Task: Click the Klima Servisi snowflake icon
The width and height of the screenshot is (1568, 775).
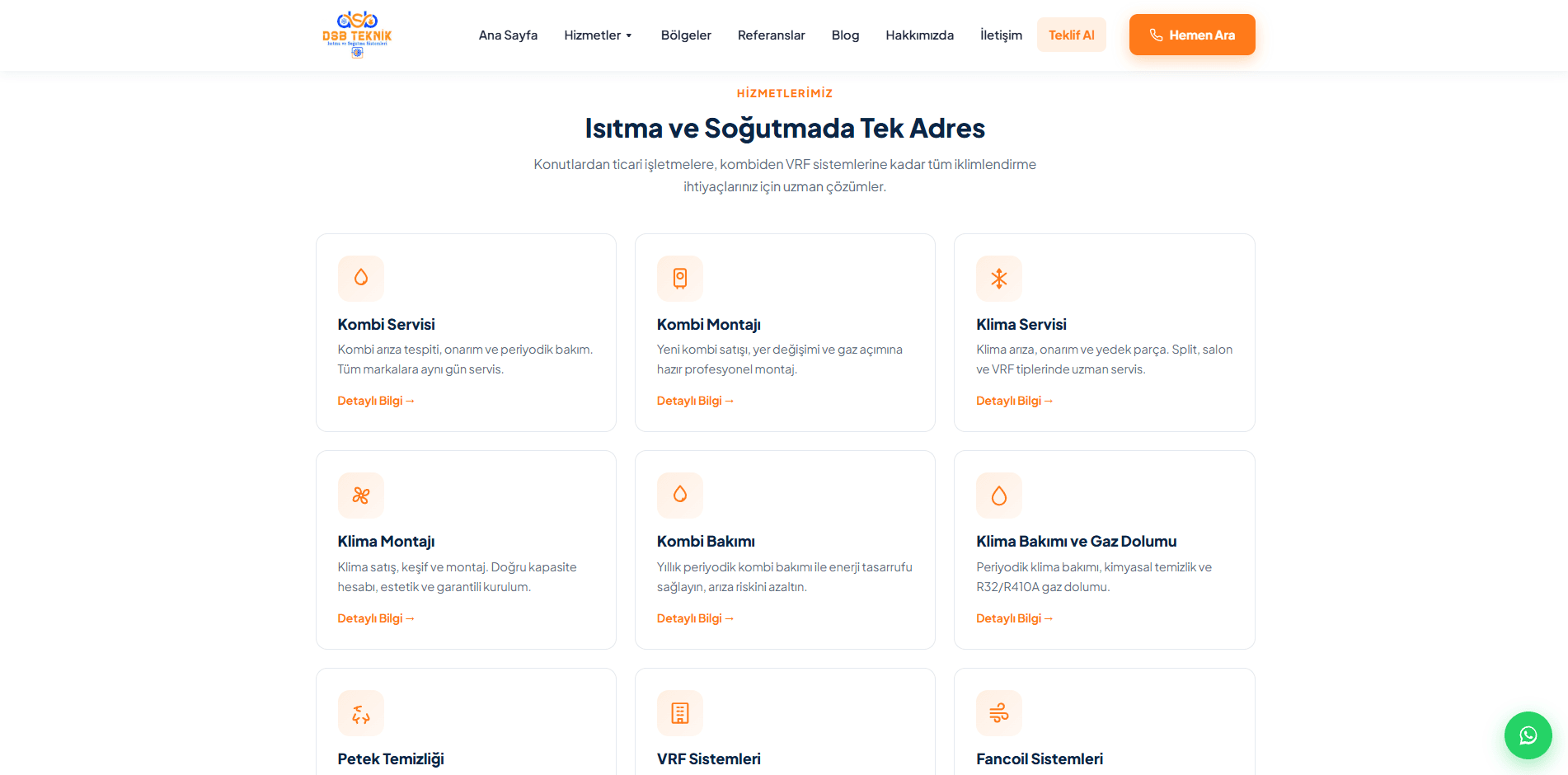Action: 999,279
